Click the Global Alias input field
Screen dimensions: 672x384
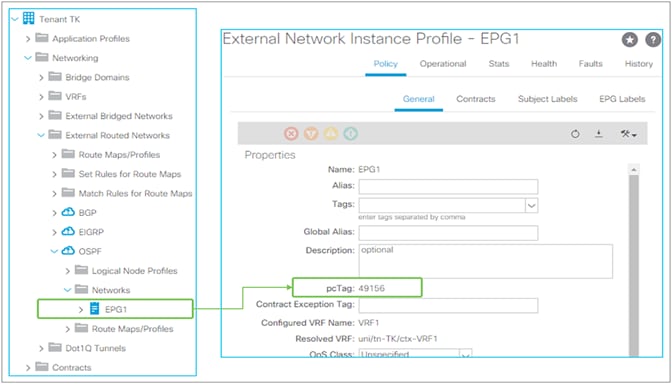click(x=448, y=233)
